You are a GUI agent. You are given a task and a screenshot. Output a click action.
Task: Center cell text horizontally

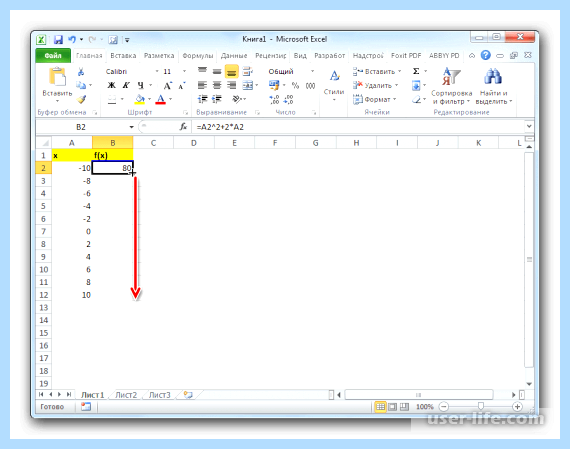point(217,85)
